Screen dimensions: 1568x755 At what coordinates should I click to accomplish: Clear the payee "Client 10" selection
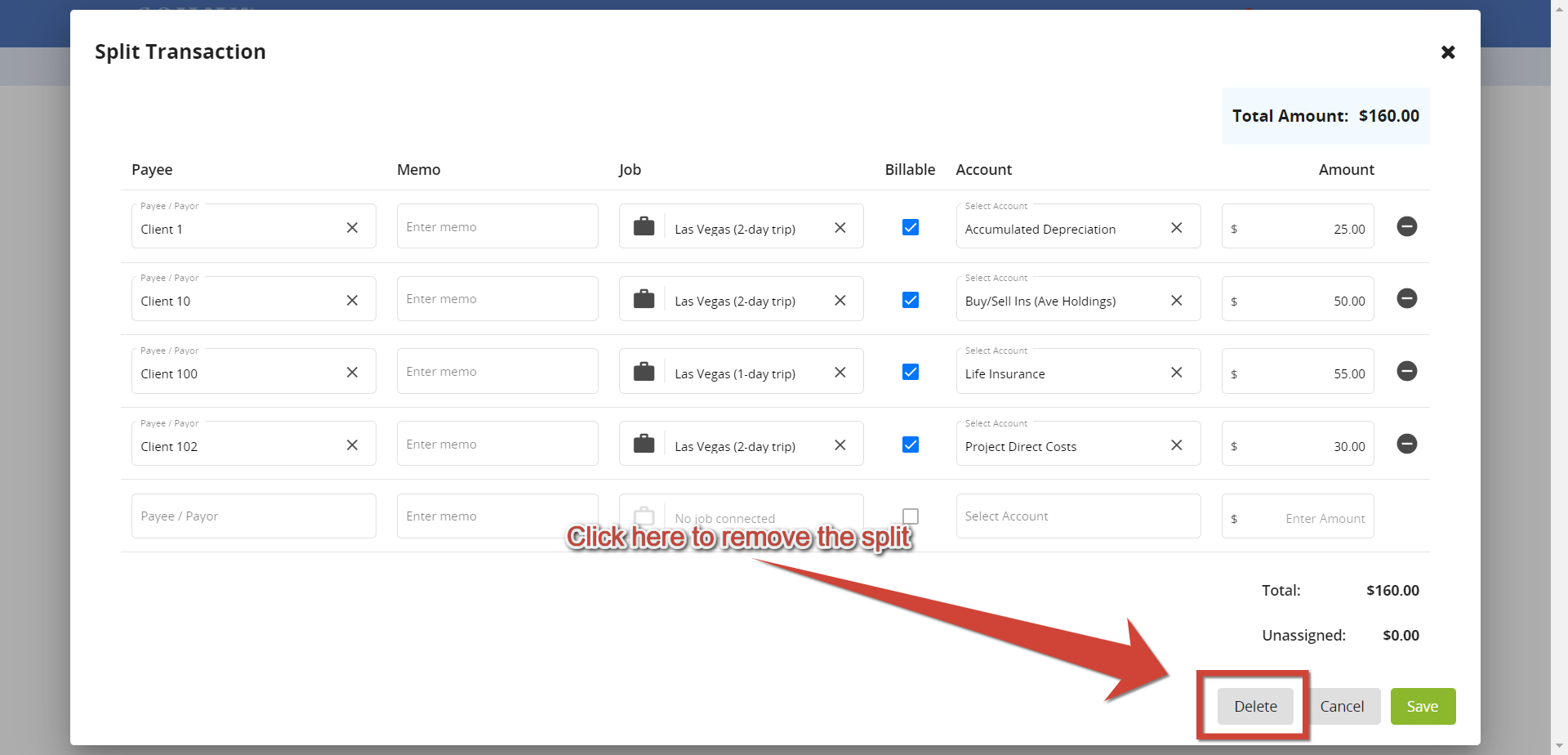click(352, 300)
